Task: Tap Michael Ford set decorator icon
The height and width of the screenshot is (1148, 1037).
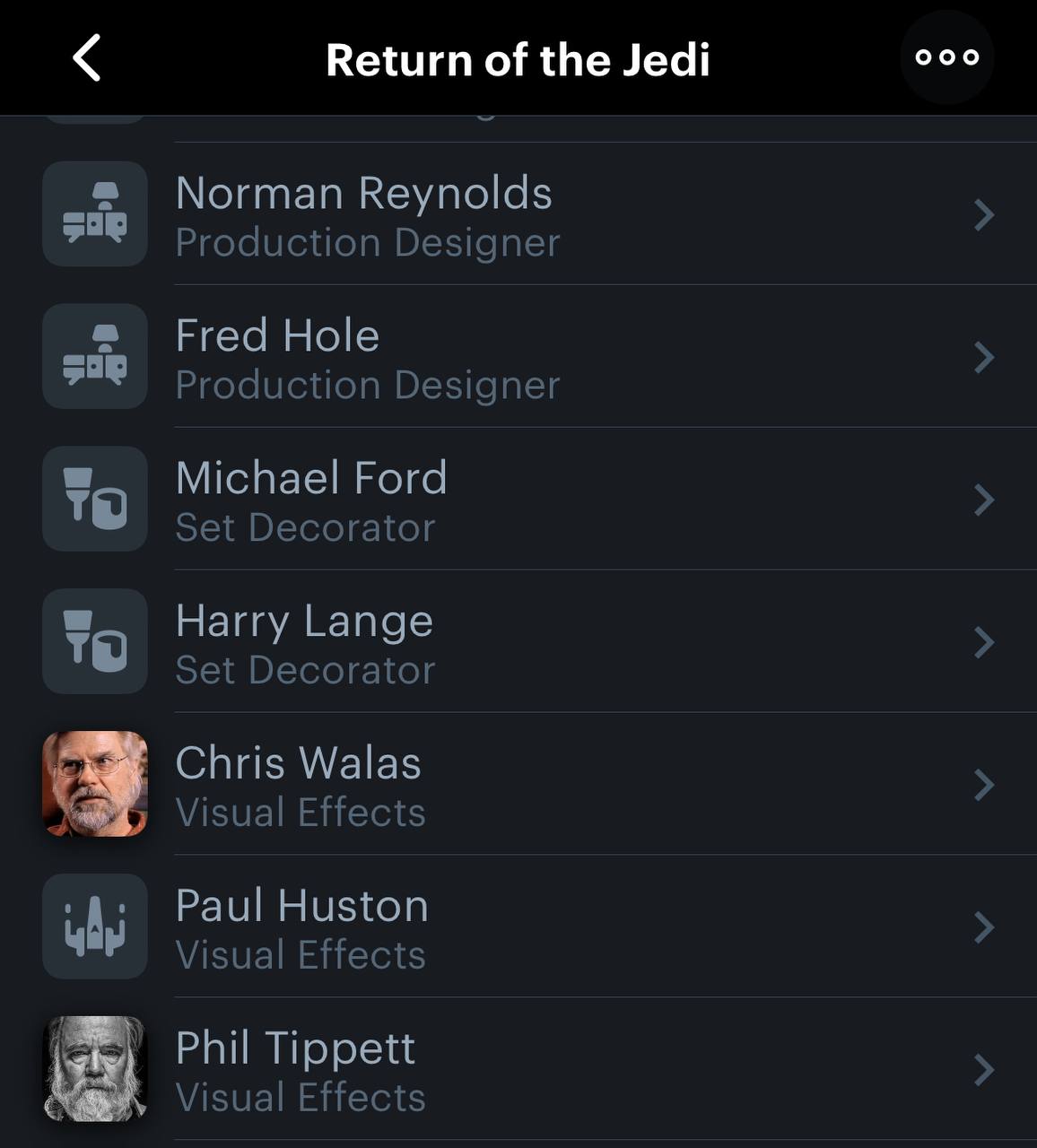Action: tap(95, 499)
